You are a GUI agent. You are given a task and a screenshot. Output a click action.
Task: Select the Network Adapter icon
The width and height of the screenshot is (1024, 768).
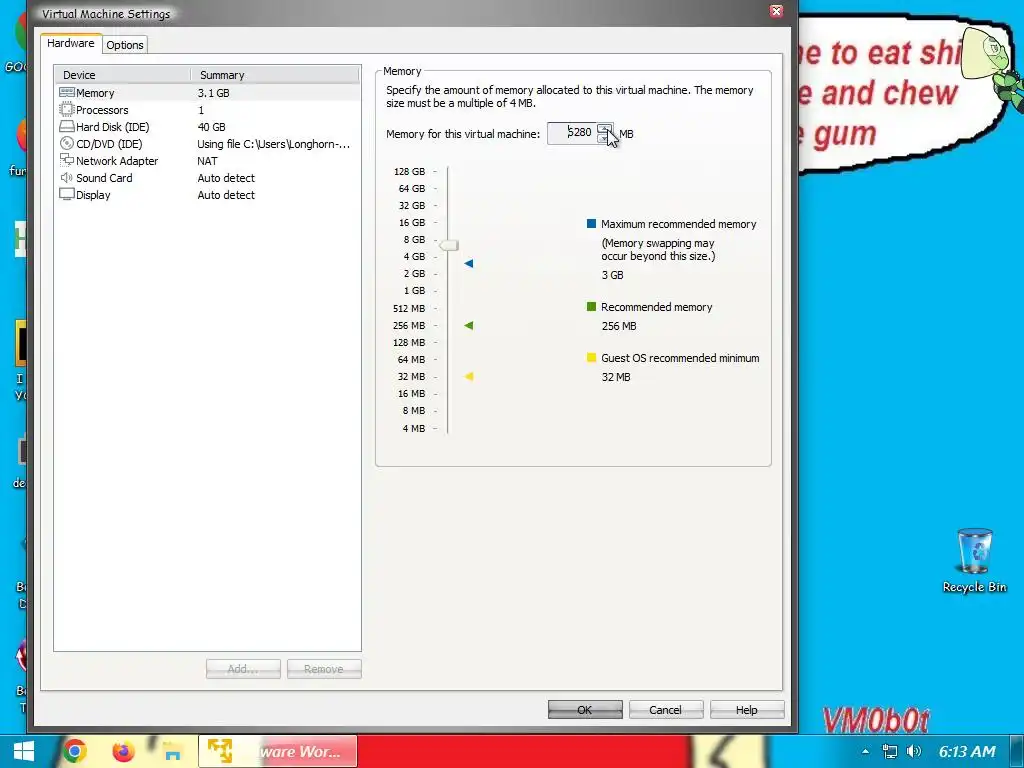click(x=67, y=160)
